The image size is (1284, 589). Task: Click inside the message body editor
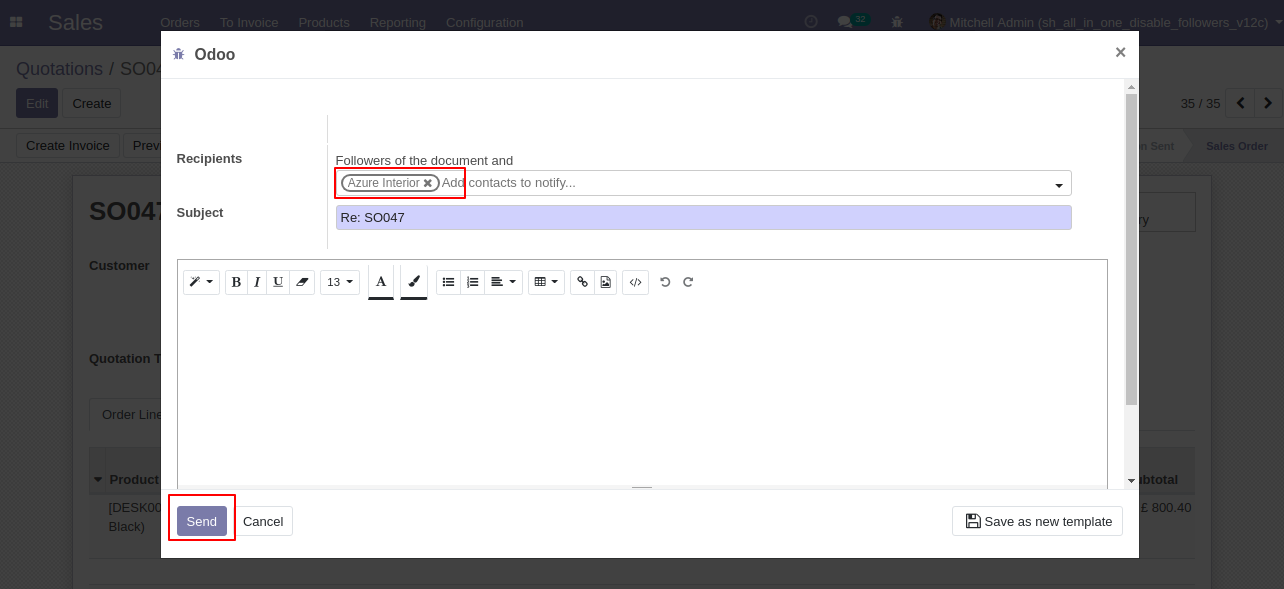(642, 395)
